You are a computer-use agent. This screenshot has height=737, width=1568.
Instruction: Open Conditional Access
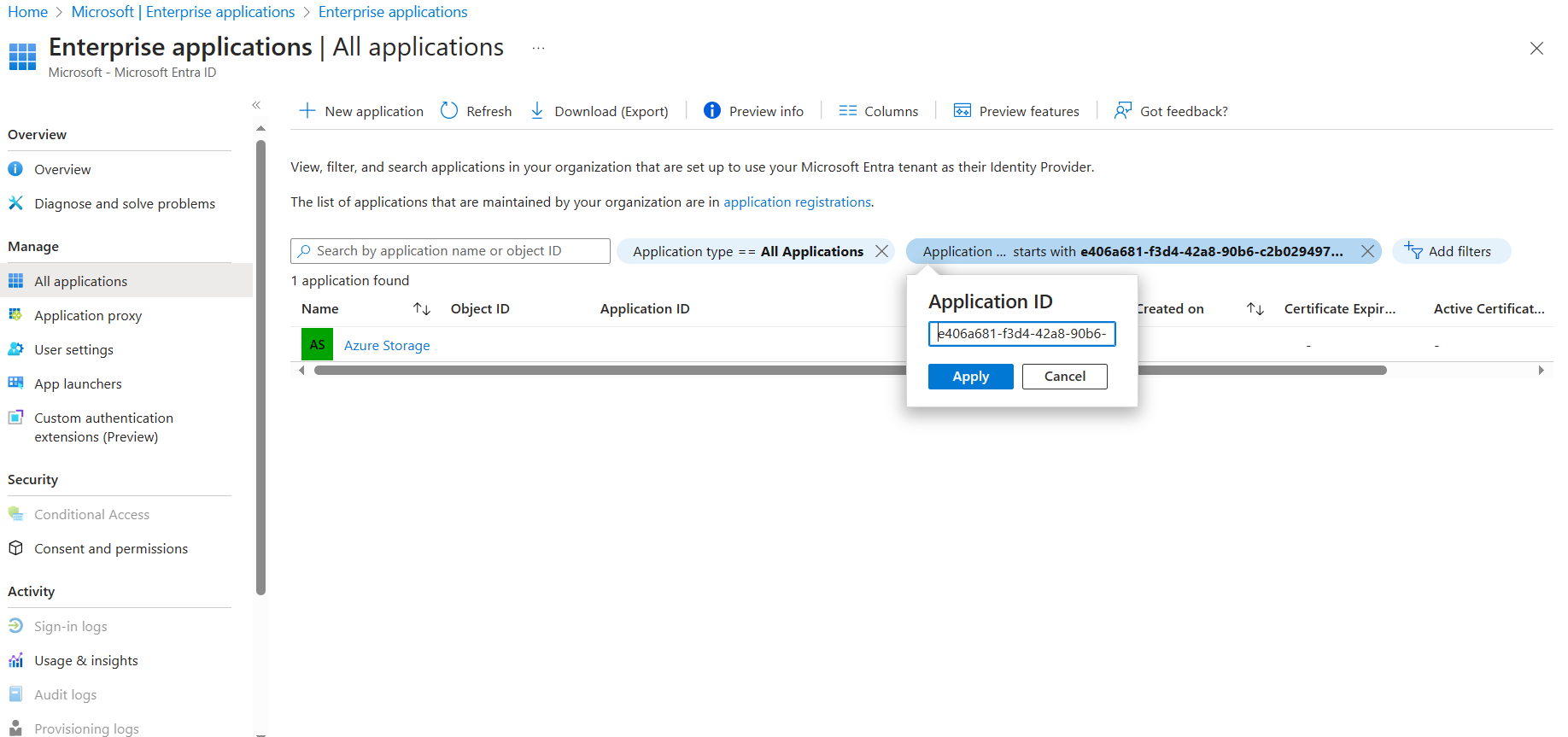point(91,514)
